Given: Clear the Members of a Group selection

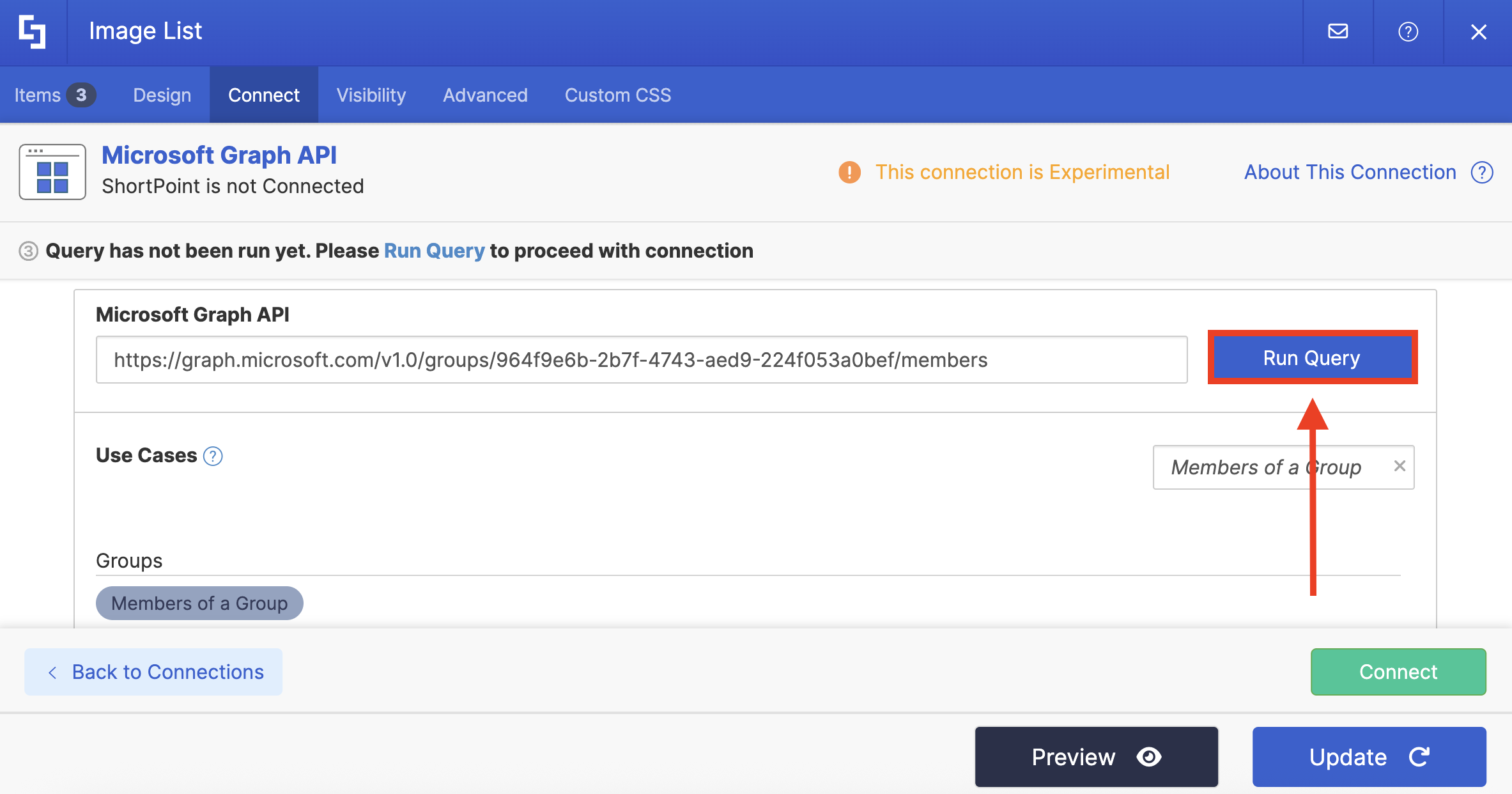Looking at the screenshot, I should coord(1400,466).
